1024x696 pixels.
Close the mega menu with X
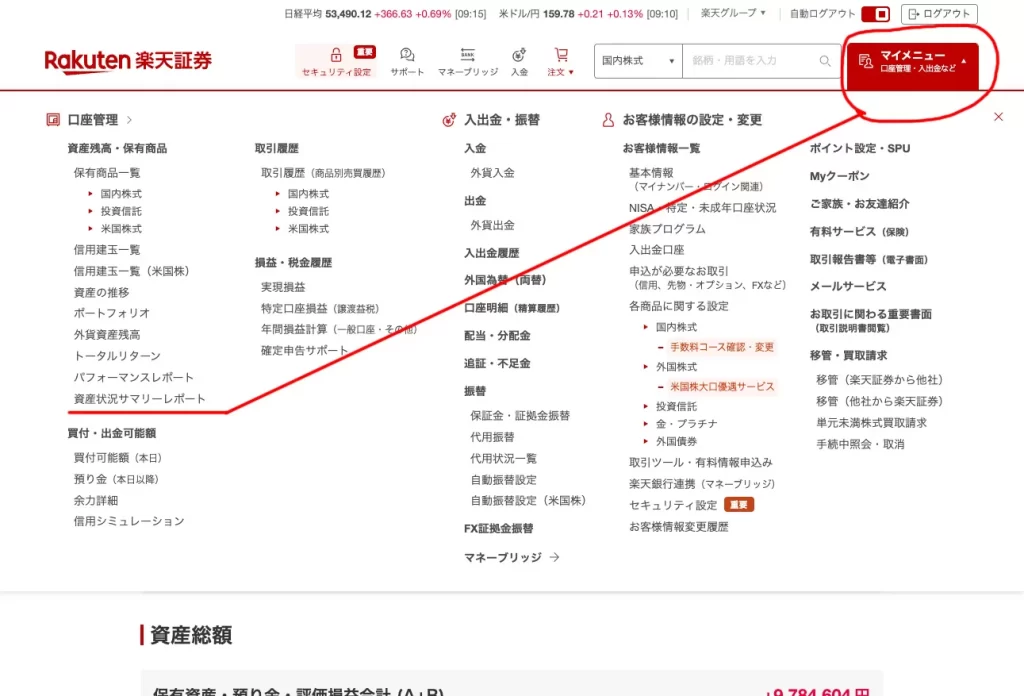(x=998, y=117)
